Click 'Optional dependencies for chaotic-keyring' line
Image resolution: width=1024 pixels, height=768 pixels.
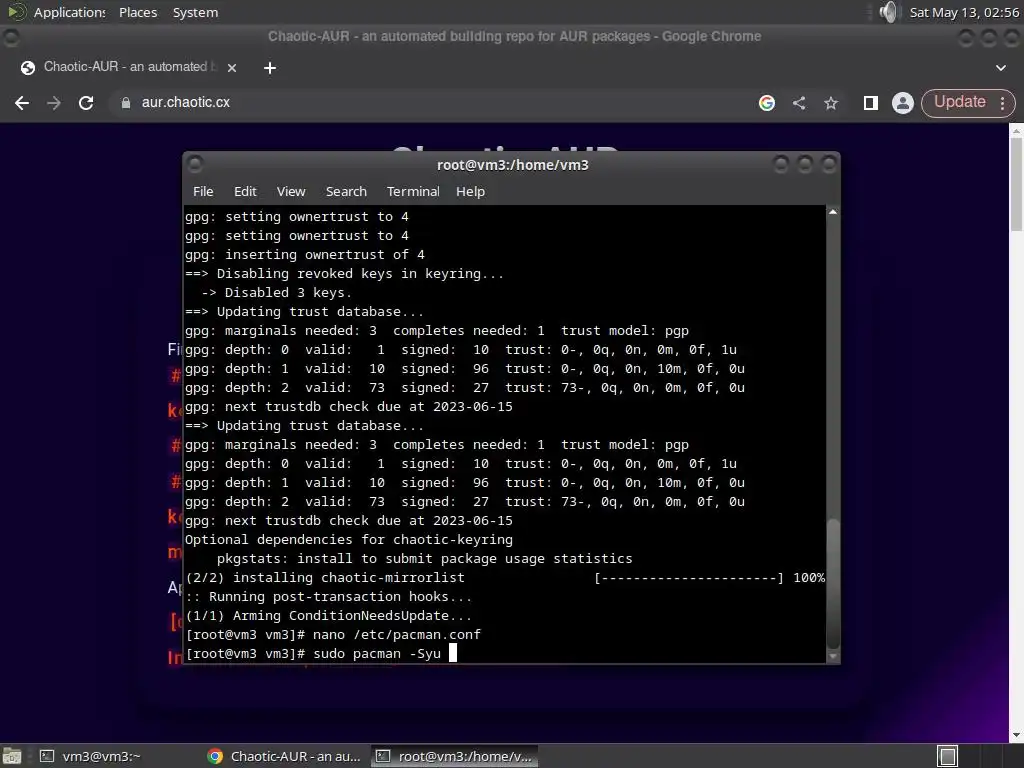349,540
